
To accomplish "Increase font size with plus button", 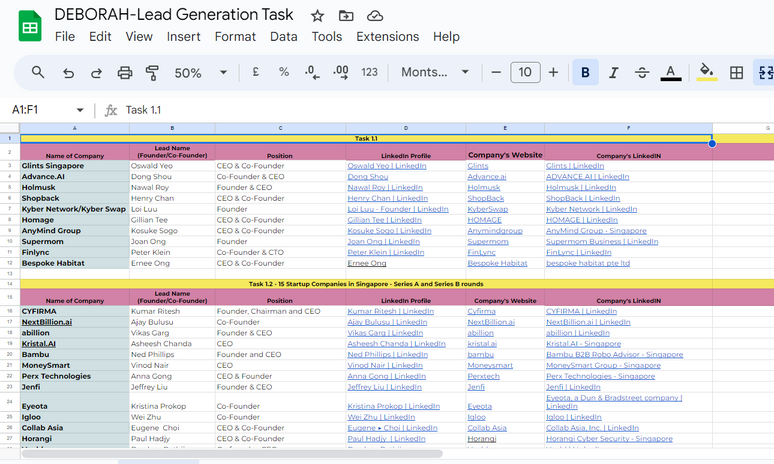I will point(553,73).
